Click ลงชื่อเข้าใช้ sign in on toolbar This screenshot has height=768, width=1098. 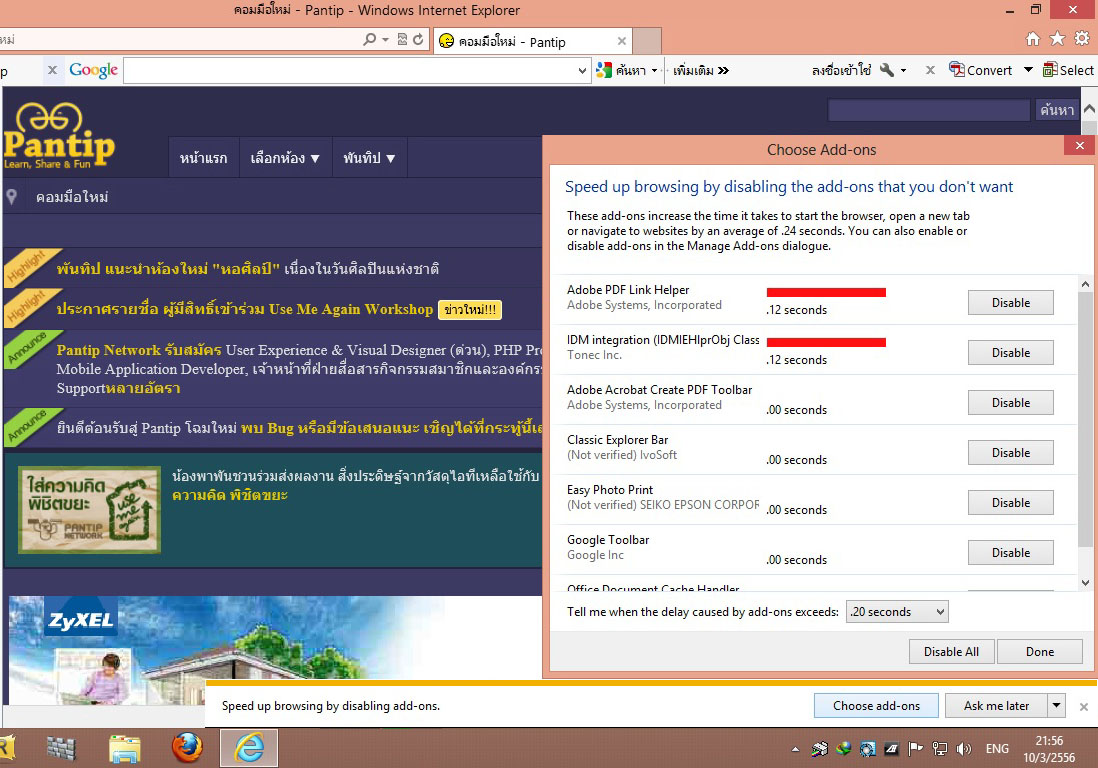click(841, 70)
